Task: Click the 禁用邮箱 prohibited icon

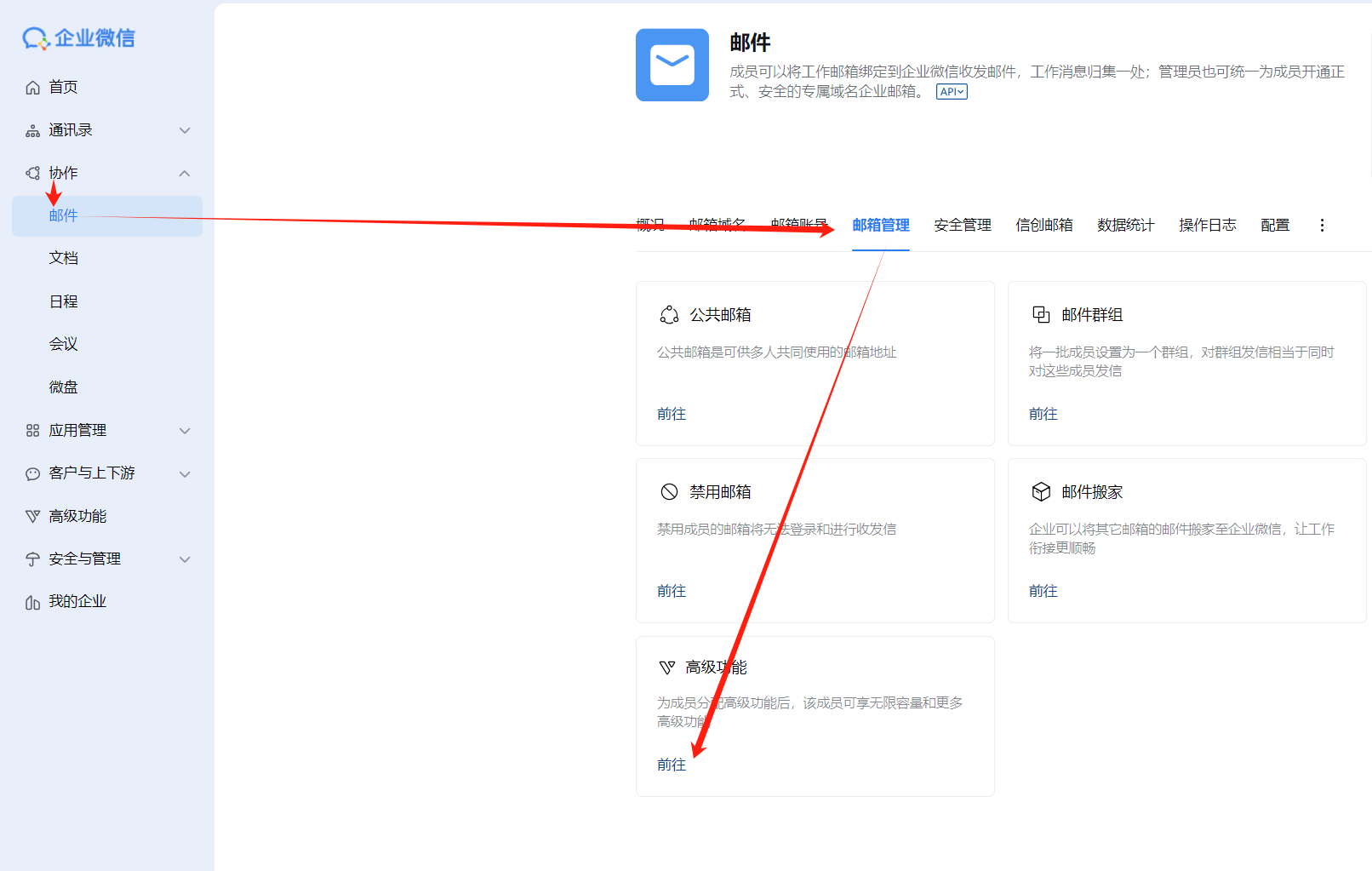Action: [x=669, y=491]
